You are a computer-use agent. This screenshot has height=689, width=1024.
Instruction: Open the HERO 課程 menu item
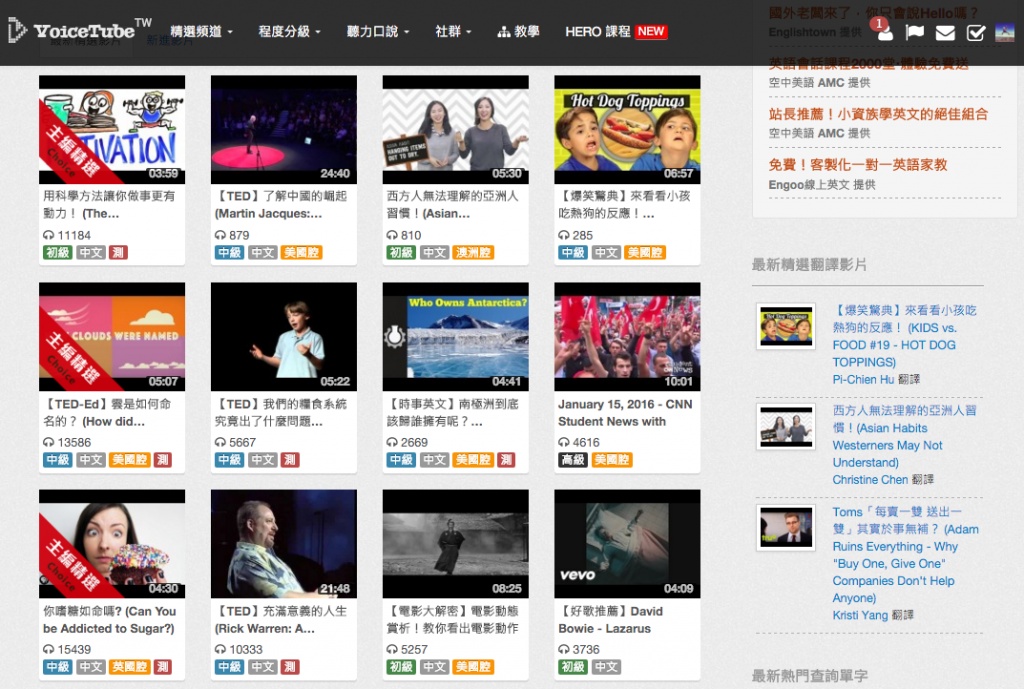click(x=615, y=32)
